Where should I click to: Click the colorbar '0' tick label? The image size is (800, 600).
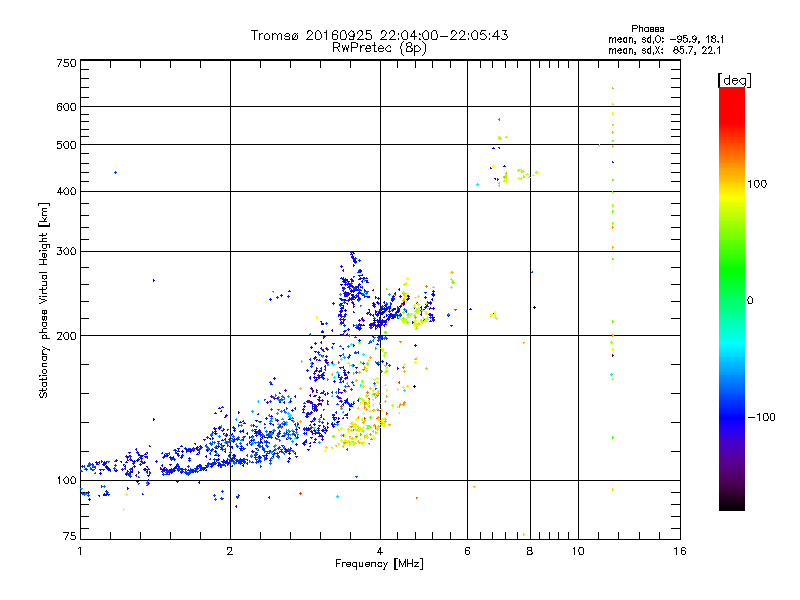(750, 301)
